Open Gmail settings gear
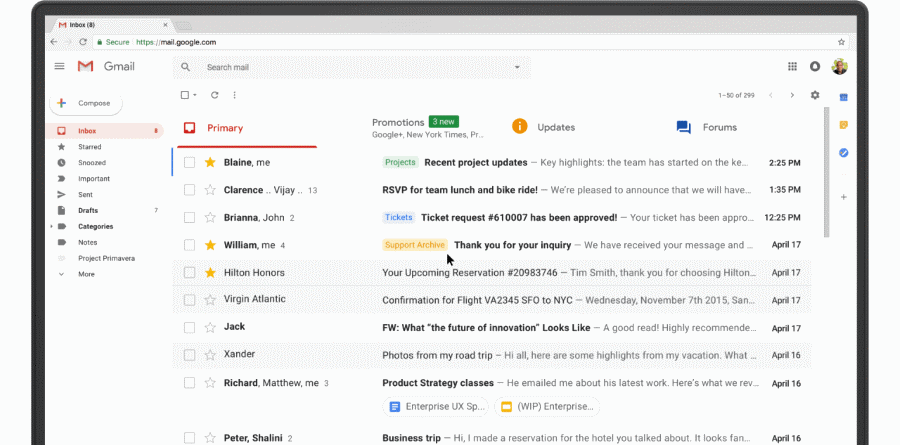 point(815,95)
